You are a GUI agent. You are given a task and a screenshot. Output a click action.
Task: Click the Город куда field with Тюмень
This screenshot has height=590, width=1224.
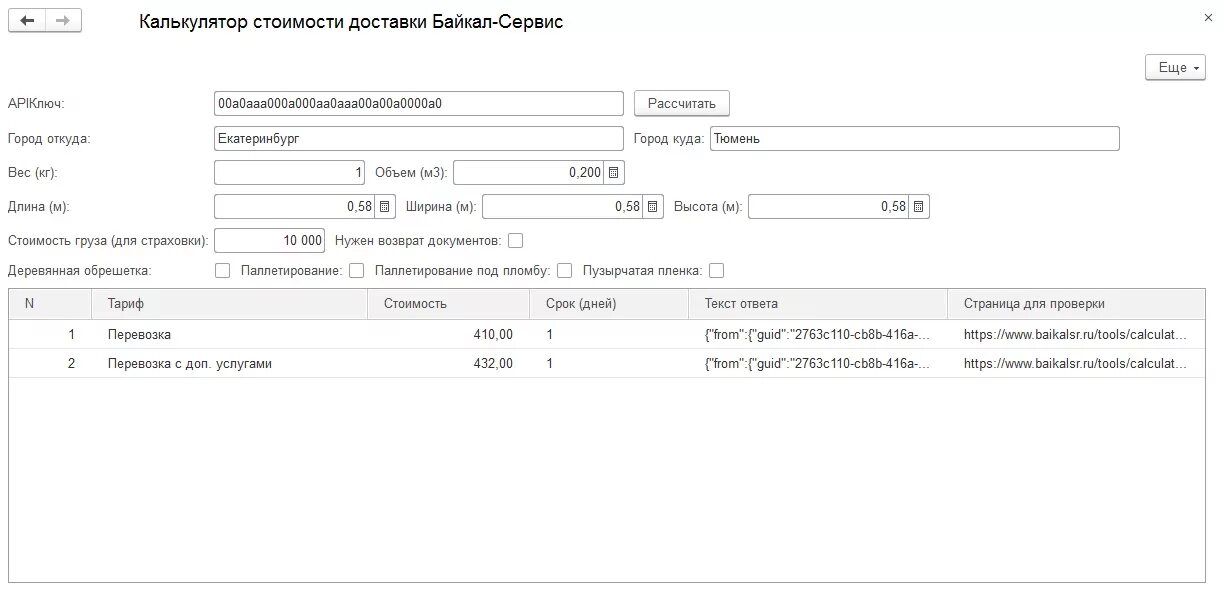pos(914,139)
